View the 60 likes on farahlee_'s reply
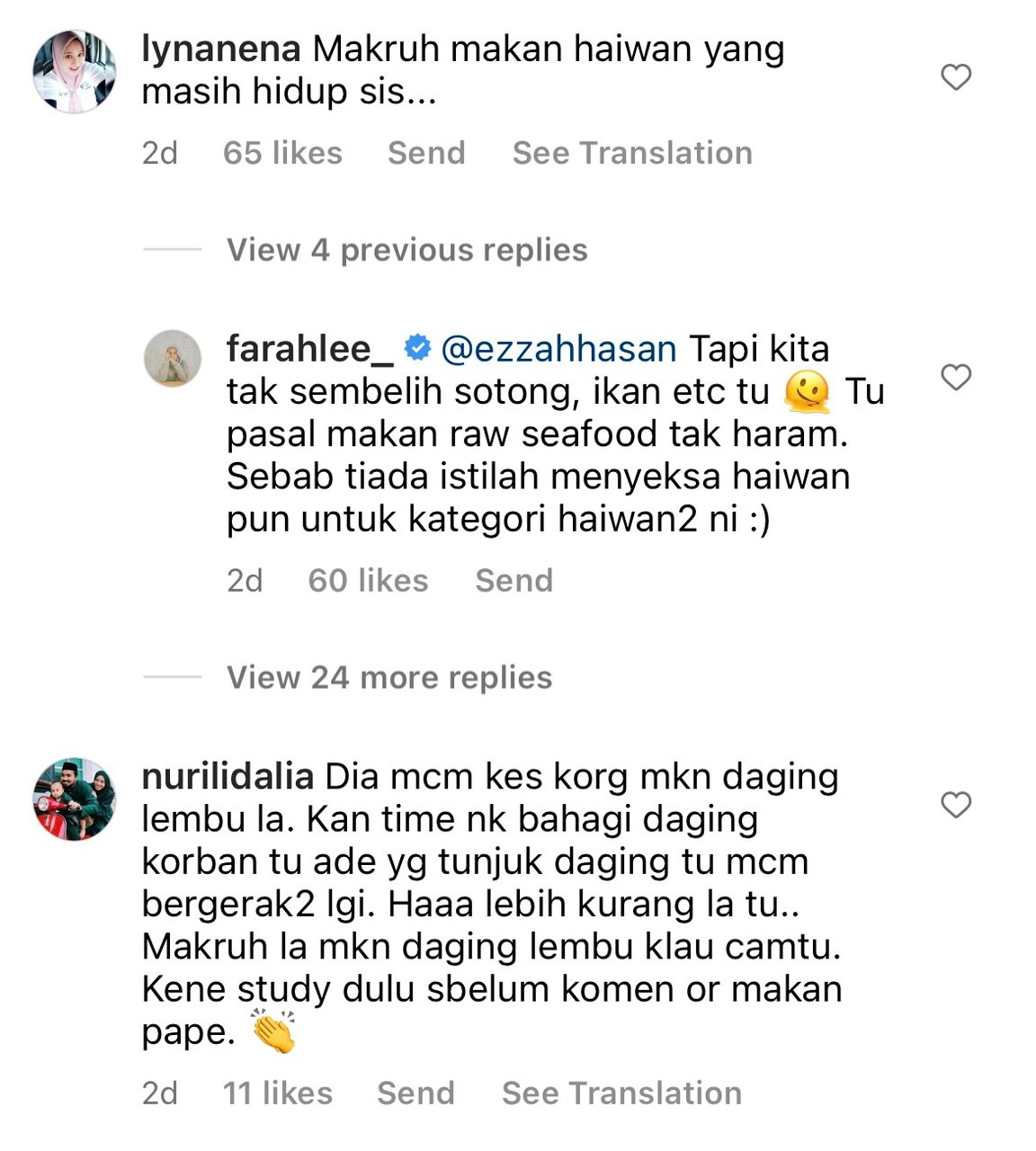Screen dimensions: 1036x1151 tap(368, 581)
